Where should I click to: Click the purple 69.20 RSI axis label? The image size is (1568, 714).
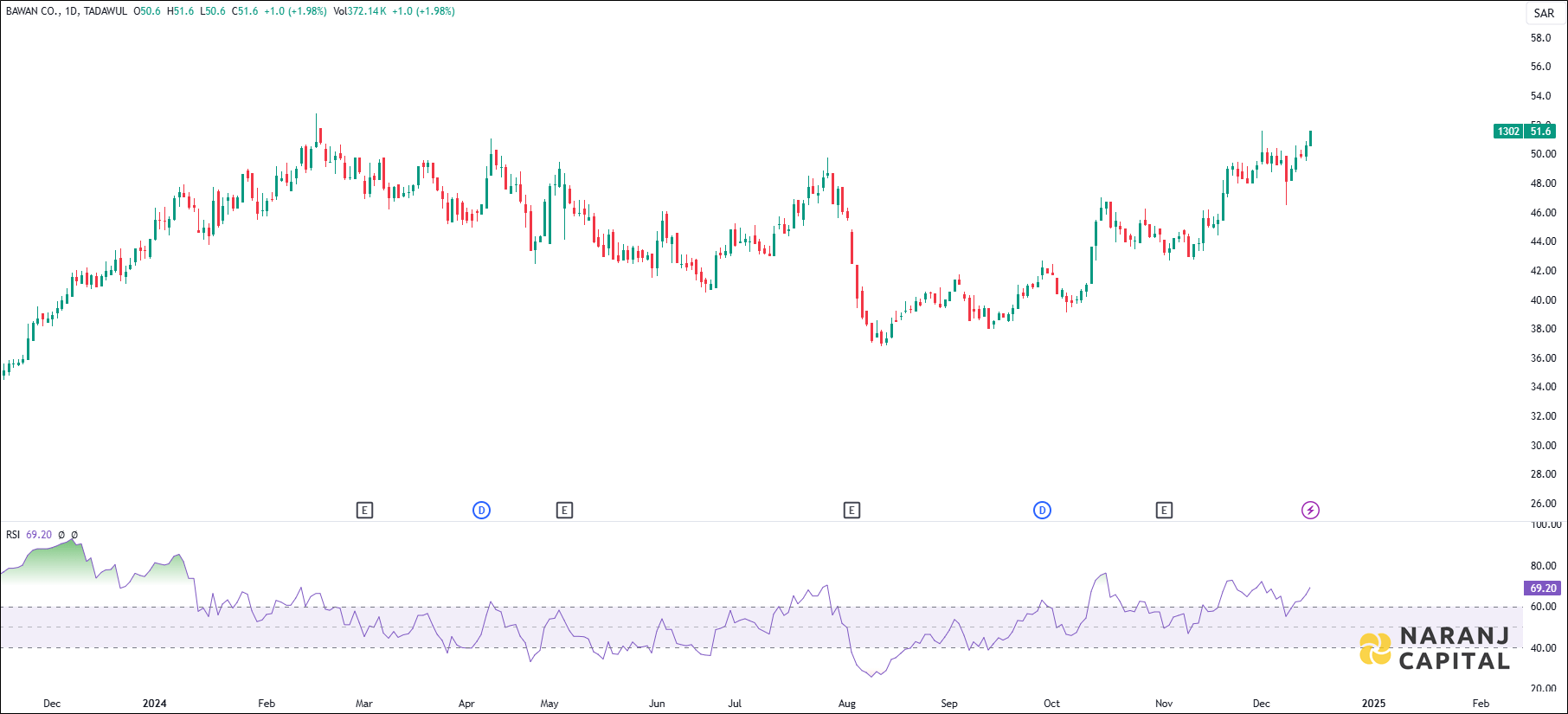coord(1544,589)
